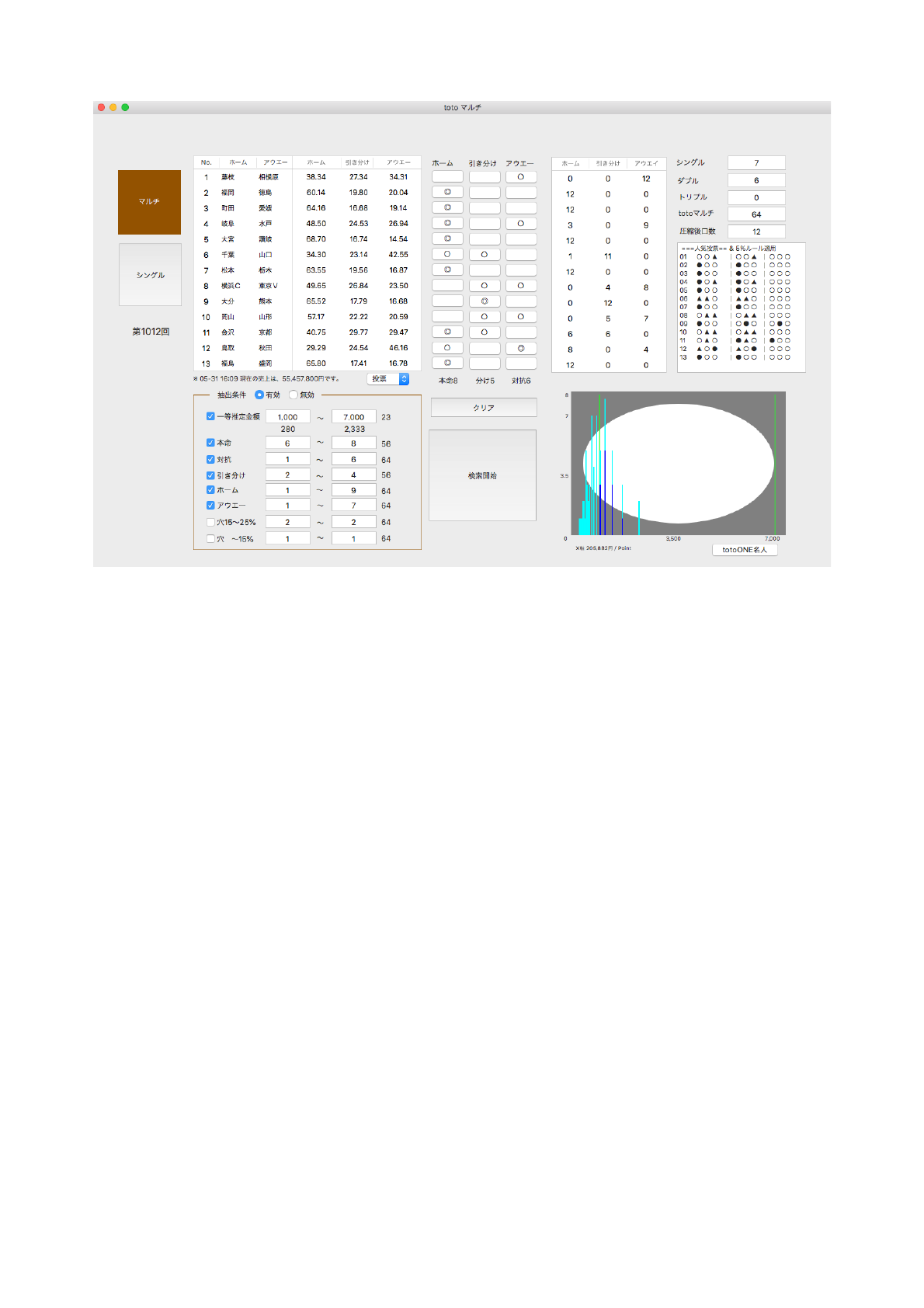Edit 本命 maximum value field
Viewport: 924px width, 1308px height.
(354, 443)
